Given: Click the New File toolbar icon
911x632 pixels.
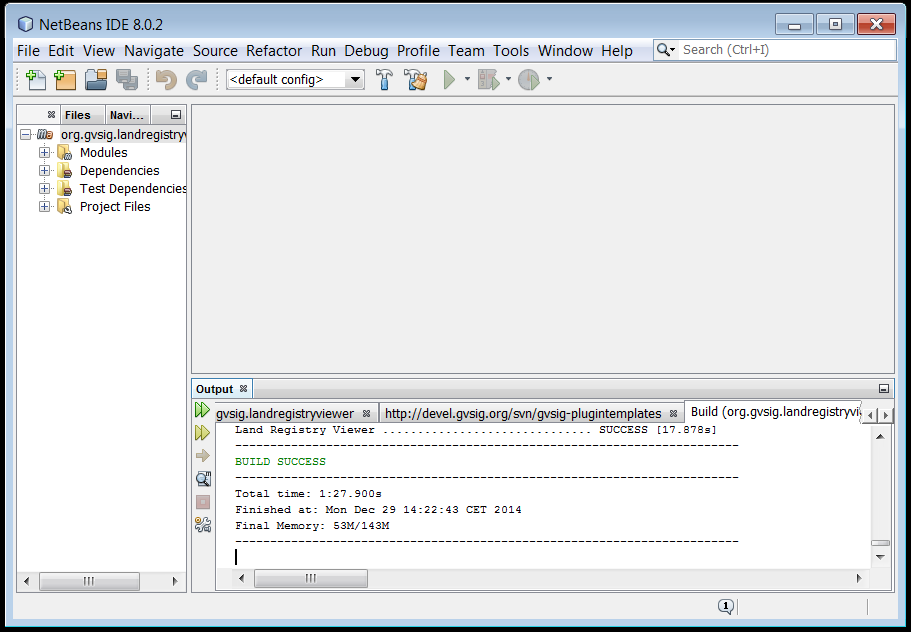Looking at the screenshot, I should pos(36,80).
